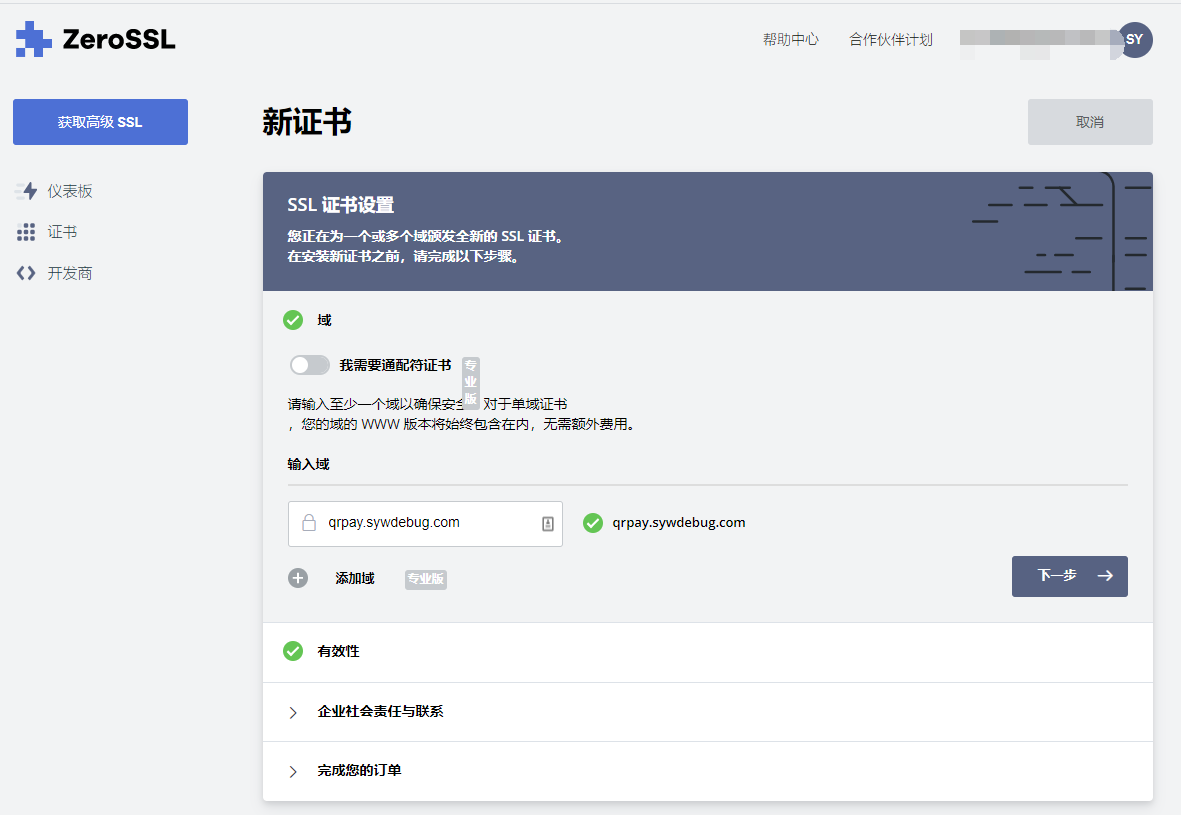Select the 仪表板 lightning icon in sidebar

(27, 191)
